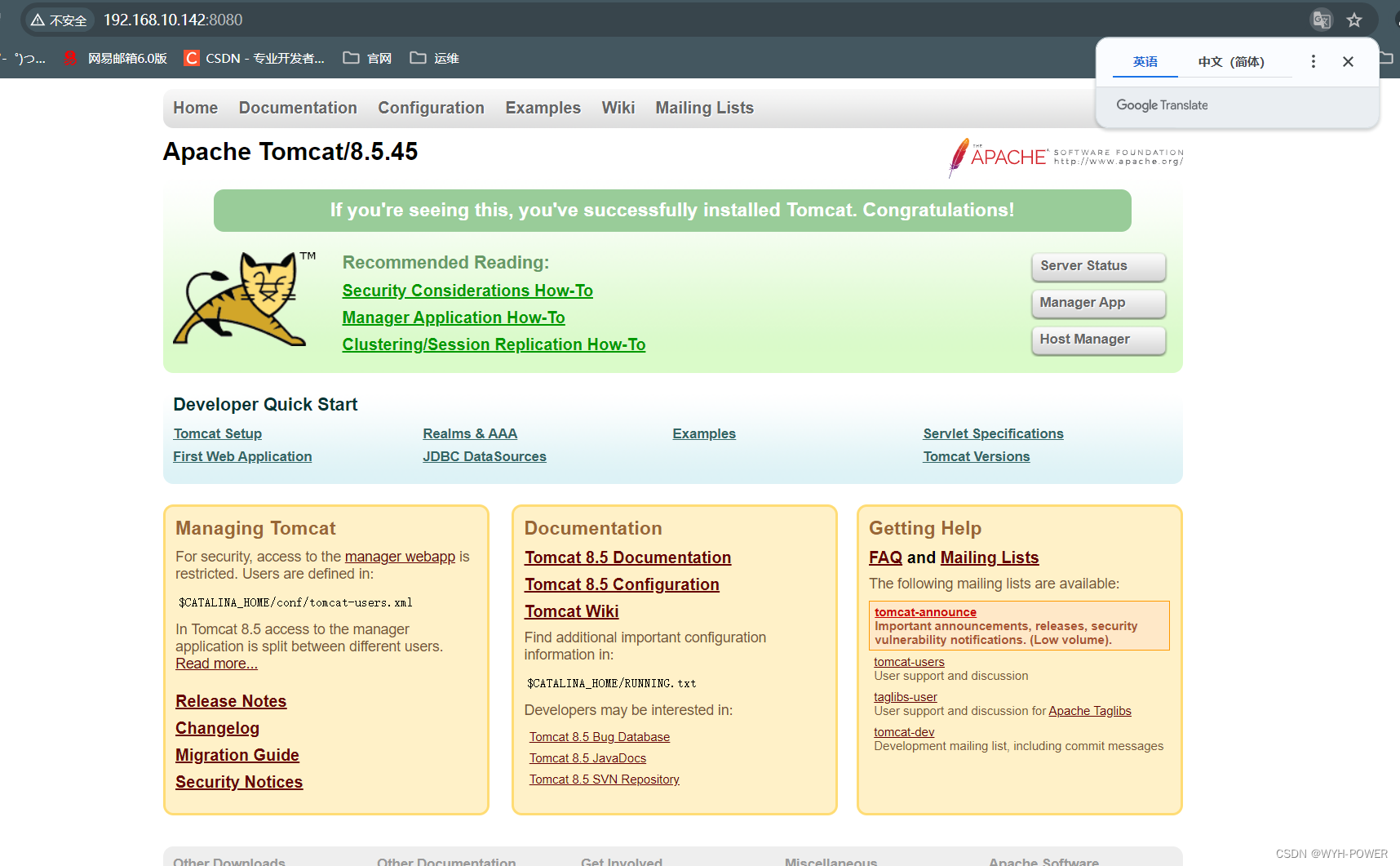Open the Host Manager button
1400x866 pixels.
pyautogui.click(x=1098, y=340)
